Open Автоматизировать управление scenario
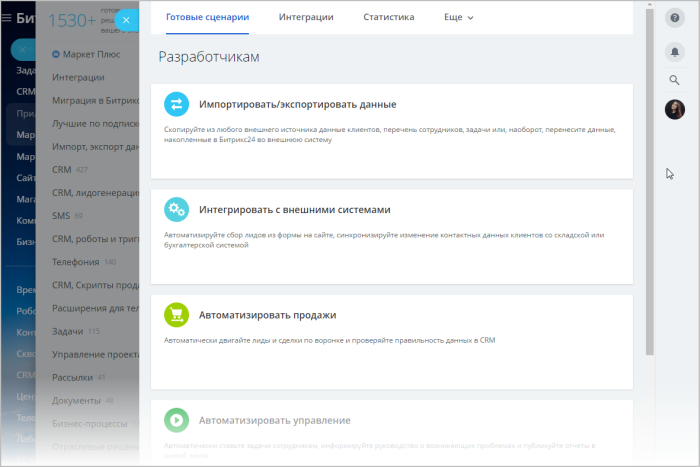 click(392, 433)
